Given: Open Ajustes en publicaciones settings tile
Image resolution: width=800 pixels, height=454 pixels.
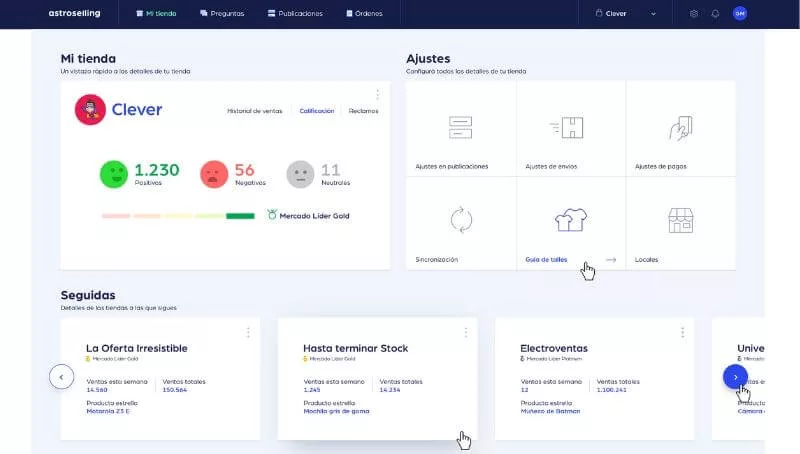Looking at the screenshot, I should [x=460, y=129].
